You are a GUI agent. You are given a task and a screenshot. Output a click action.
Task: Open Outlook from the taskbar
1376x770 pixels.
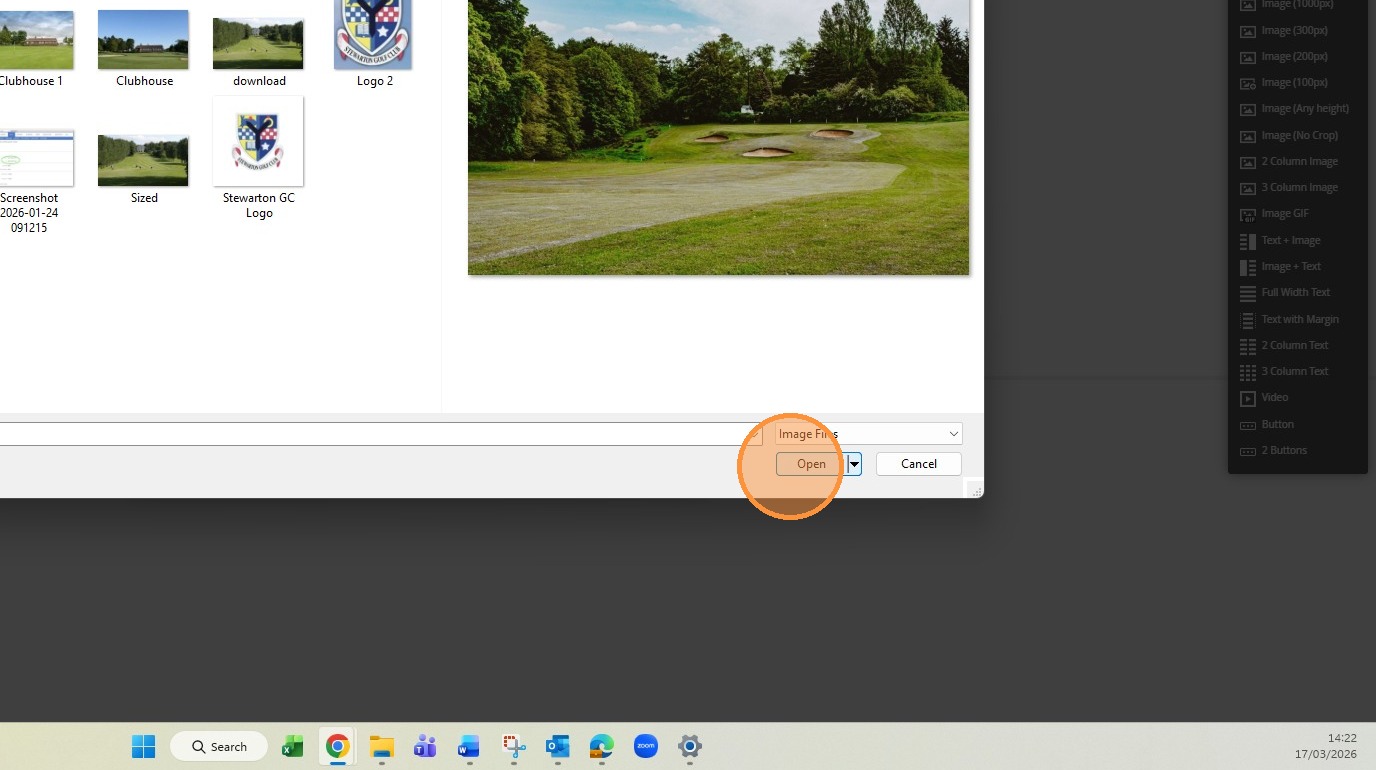pos(557,746)
